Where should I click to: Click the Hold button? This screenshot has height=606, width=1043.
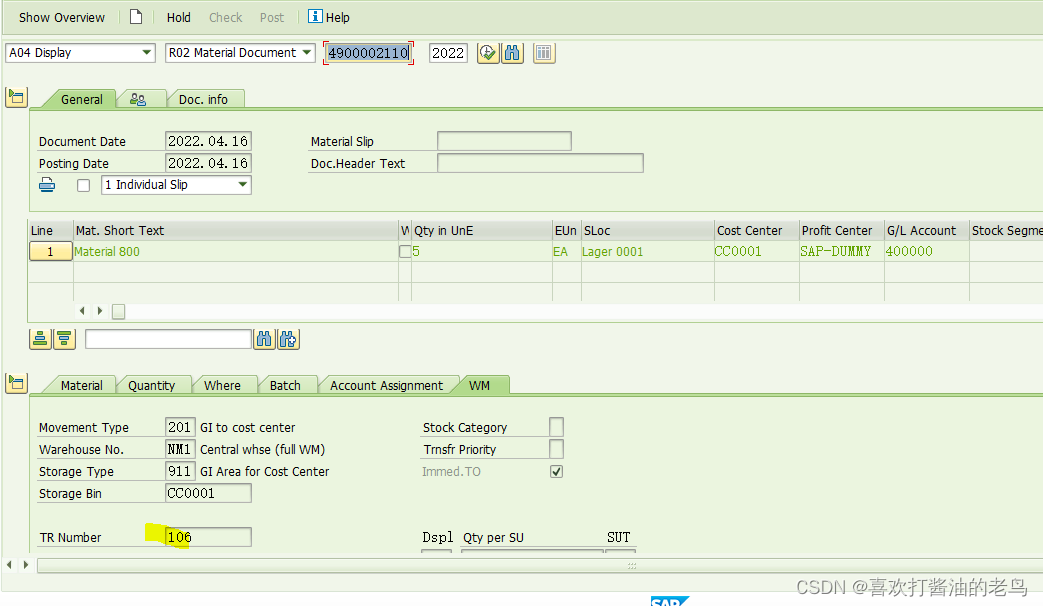[x=178, y=17]
